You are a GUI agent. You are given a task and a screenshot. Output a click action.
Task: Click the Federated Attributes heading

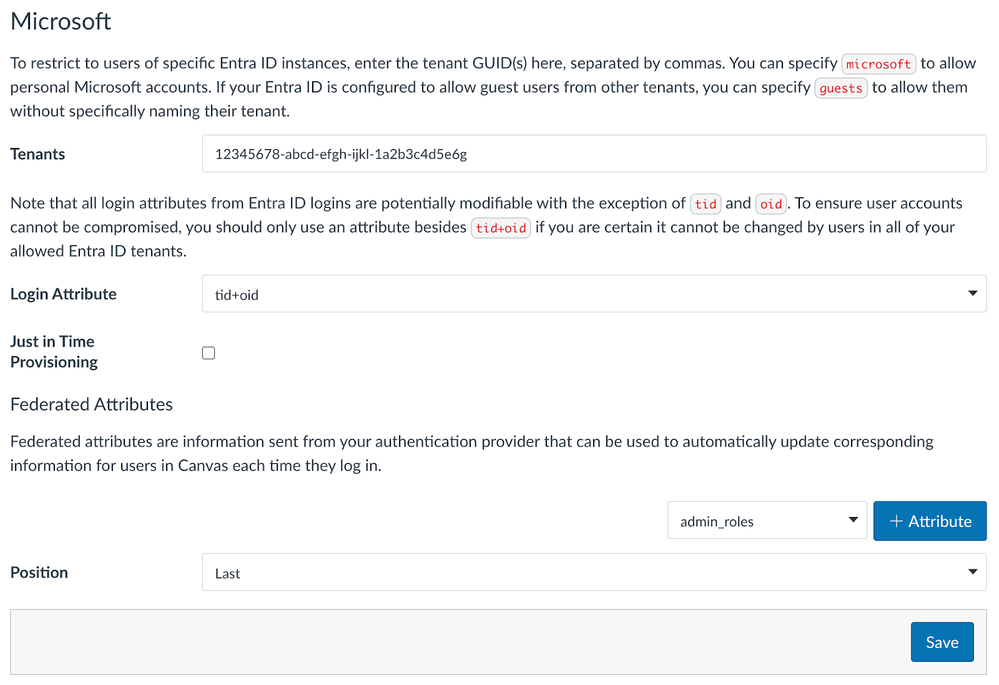91,404
